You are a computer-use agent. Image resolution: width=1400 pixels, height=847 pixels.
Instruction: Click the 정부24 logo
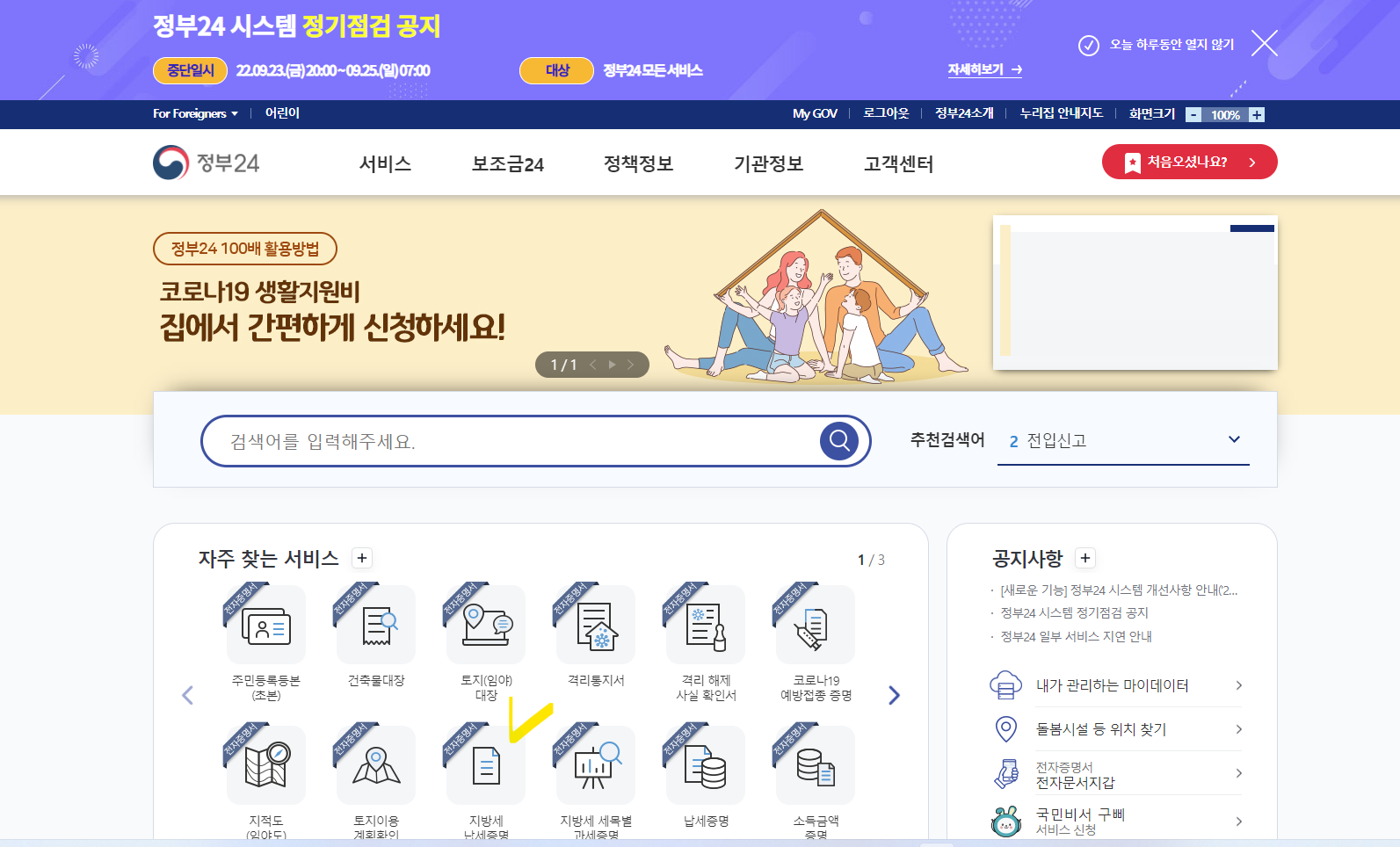click(207, 163)
